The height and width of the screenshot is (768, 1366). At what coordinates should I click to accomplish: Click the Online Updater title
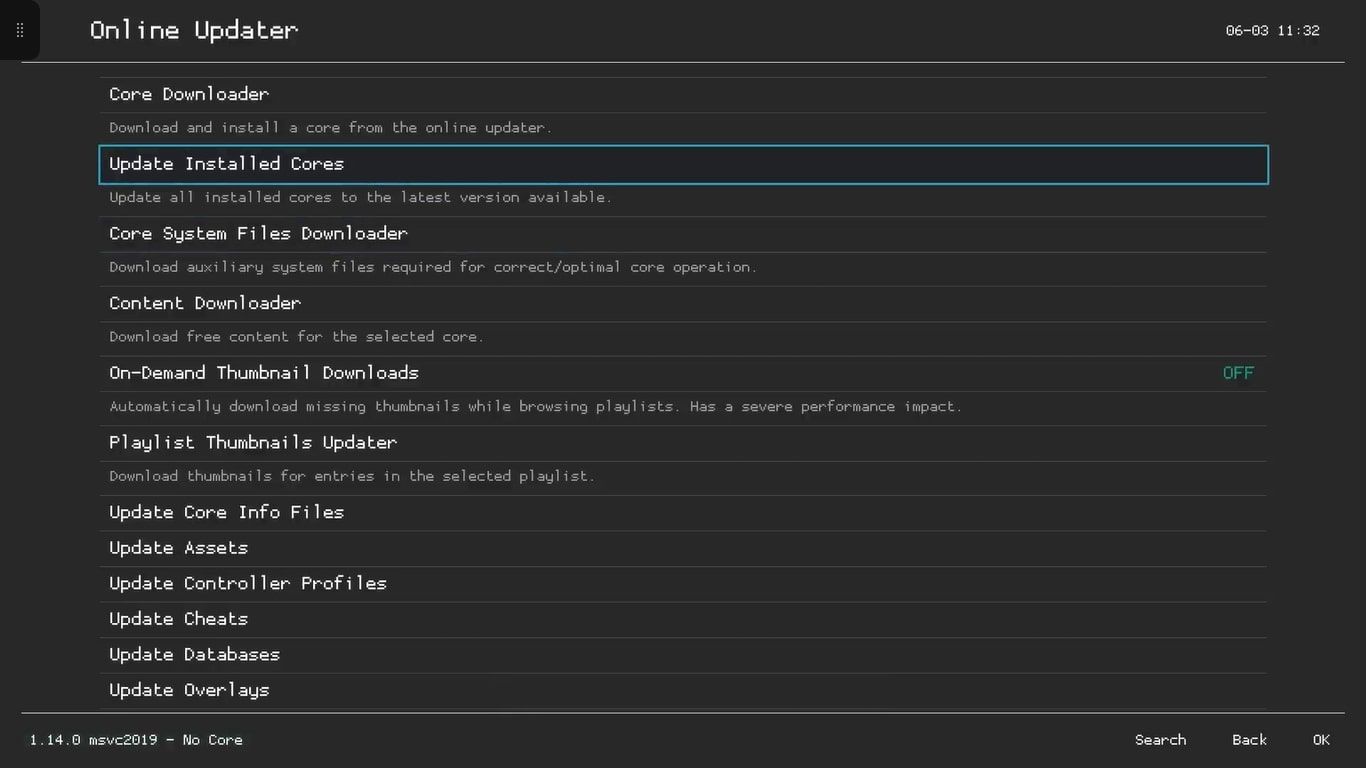(193, 29)
